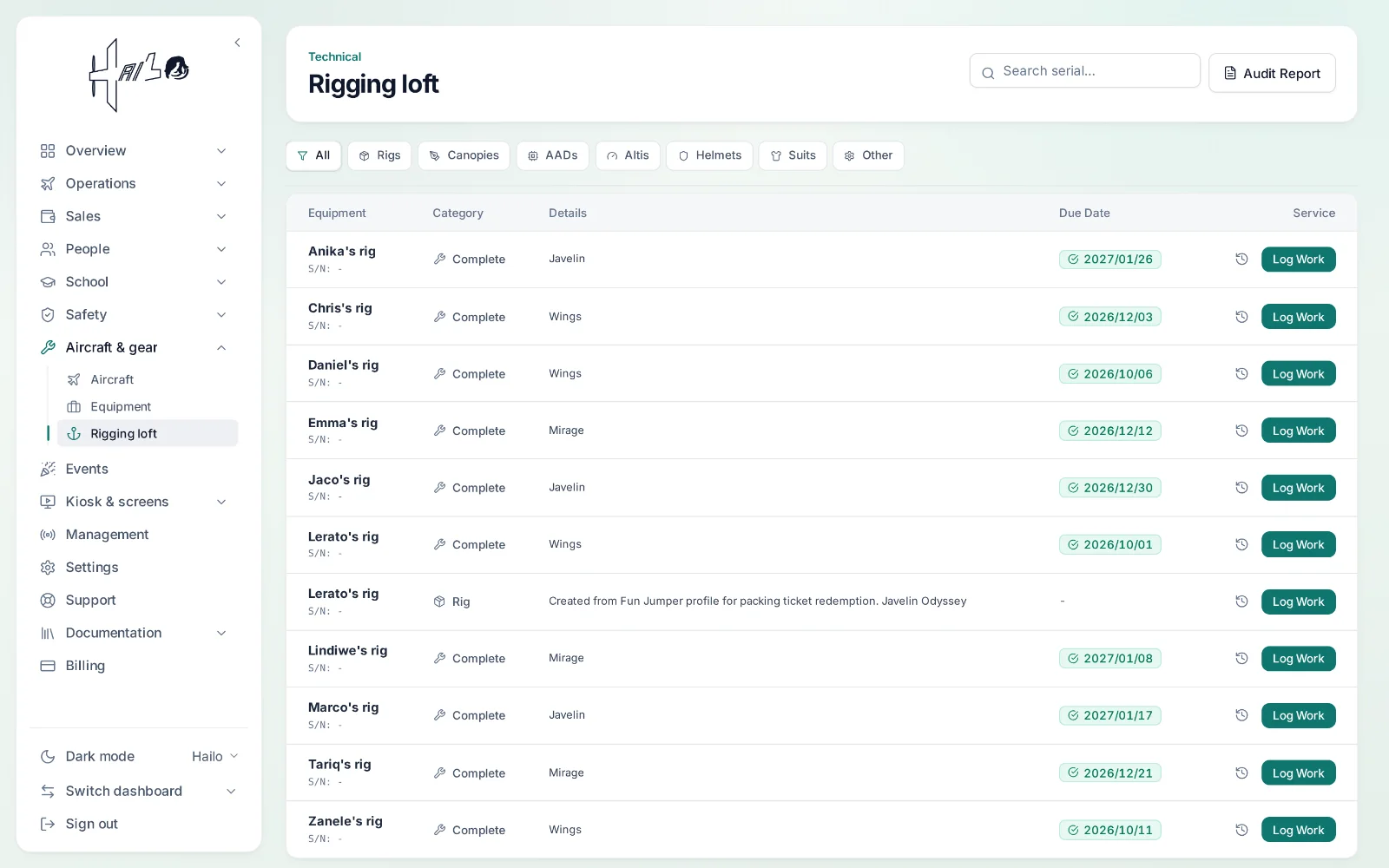Open the Audit Report

pyautogui.click(x=1272, y=73)
